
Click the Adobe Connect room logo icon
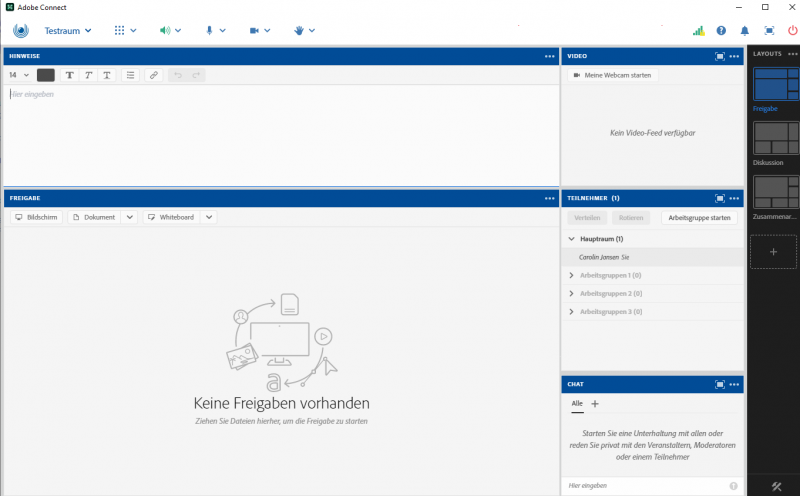[21, 31]
